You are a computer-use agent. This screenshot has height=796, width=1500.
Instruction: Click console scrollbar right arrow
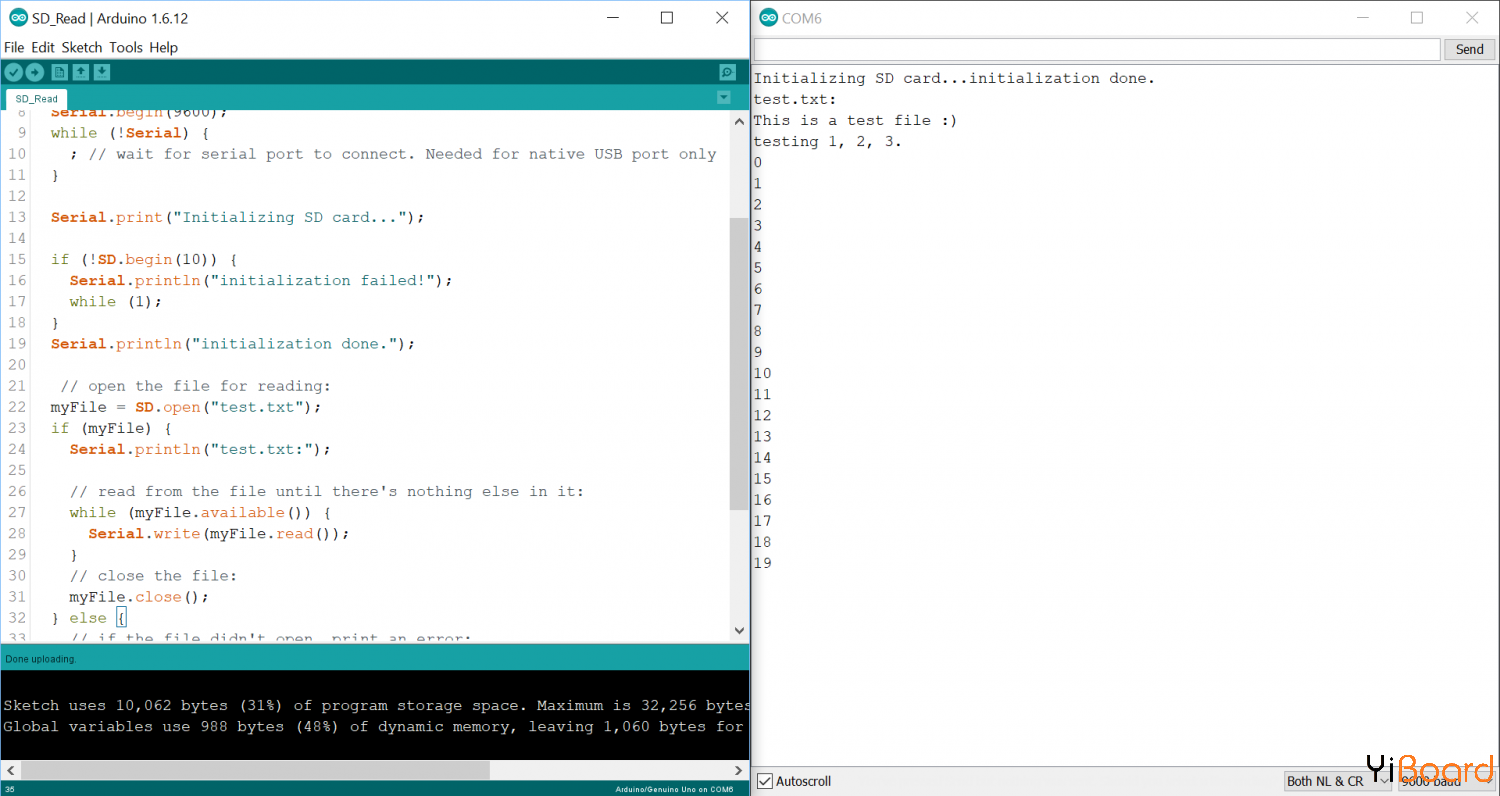coord(740,771)
